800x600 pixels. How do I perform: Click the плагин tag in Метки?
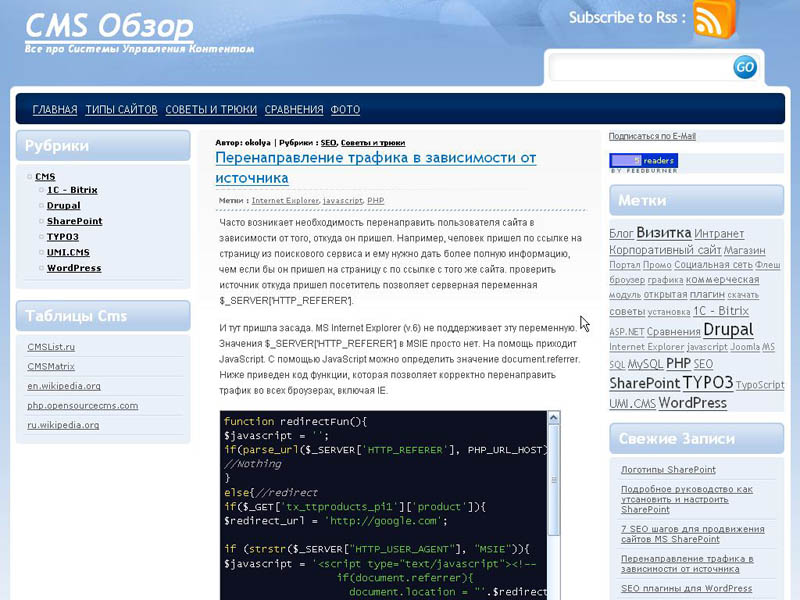pos(707,294)
